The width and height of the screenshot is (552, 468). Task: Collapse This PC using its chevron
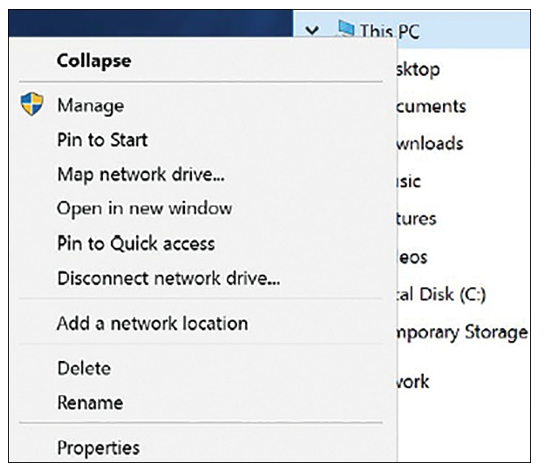[x=312, y=31]
